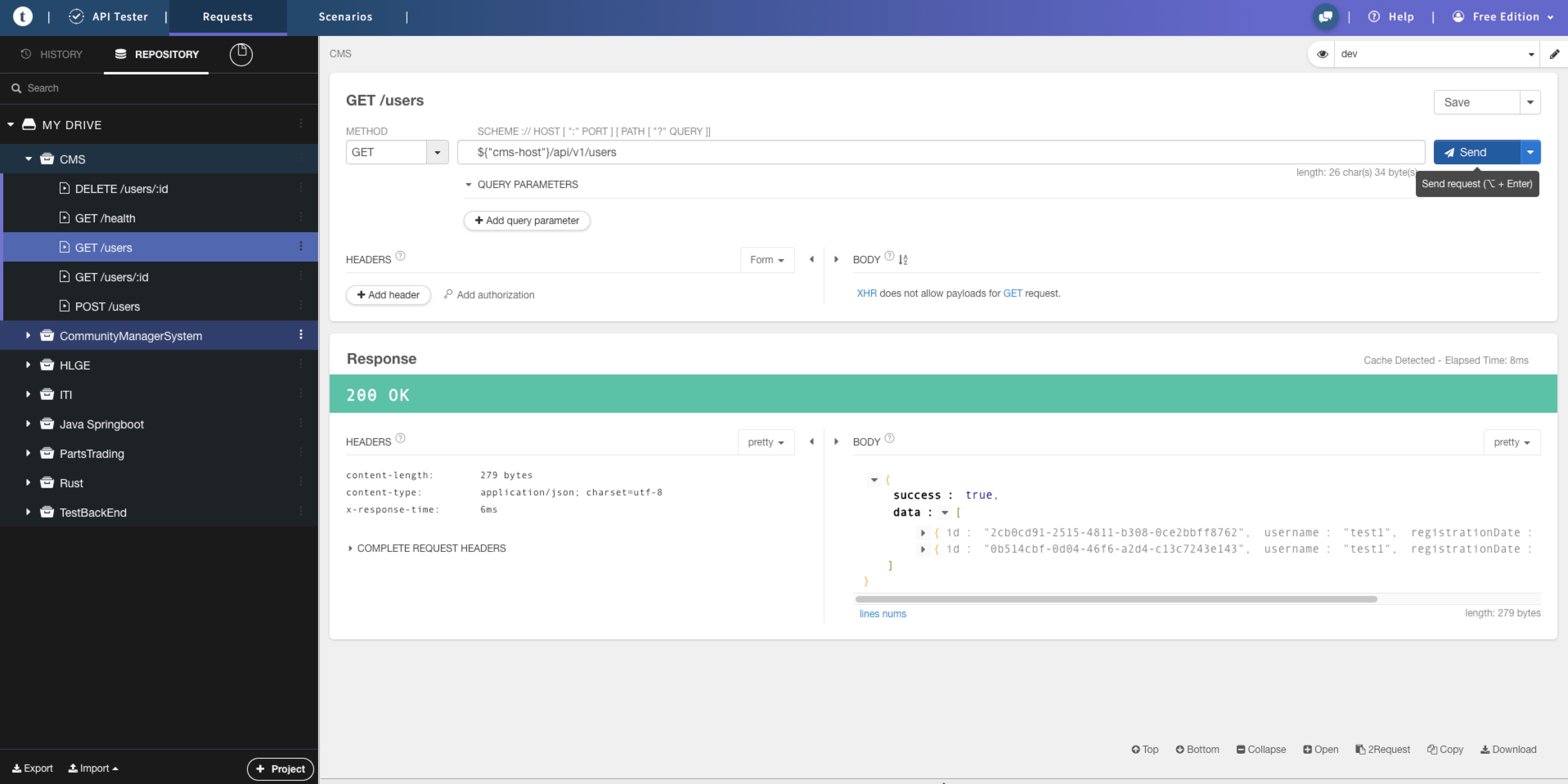Viewport: 1568px width, 784px height.
Task: Focus the repository Search field
Action: pyautogui.click(x=159, y=88)
